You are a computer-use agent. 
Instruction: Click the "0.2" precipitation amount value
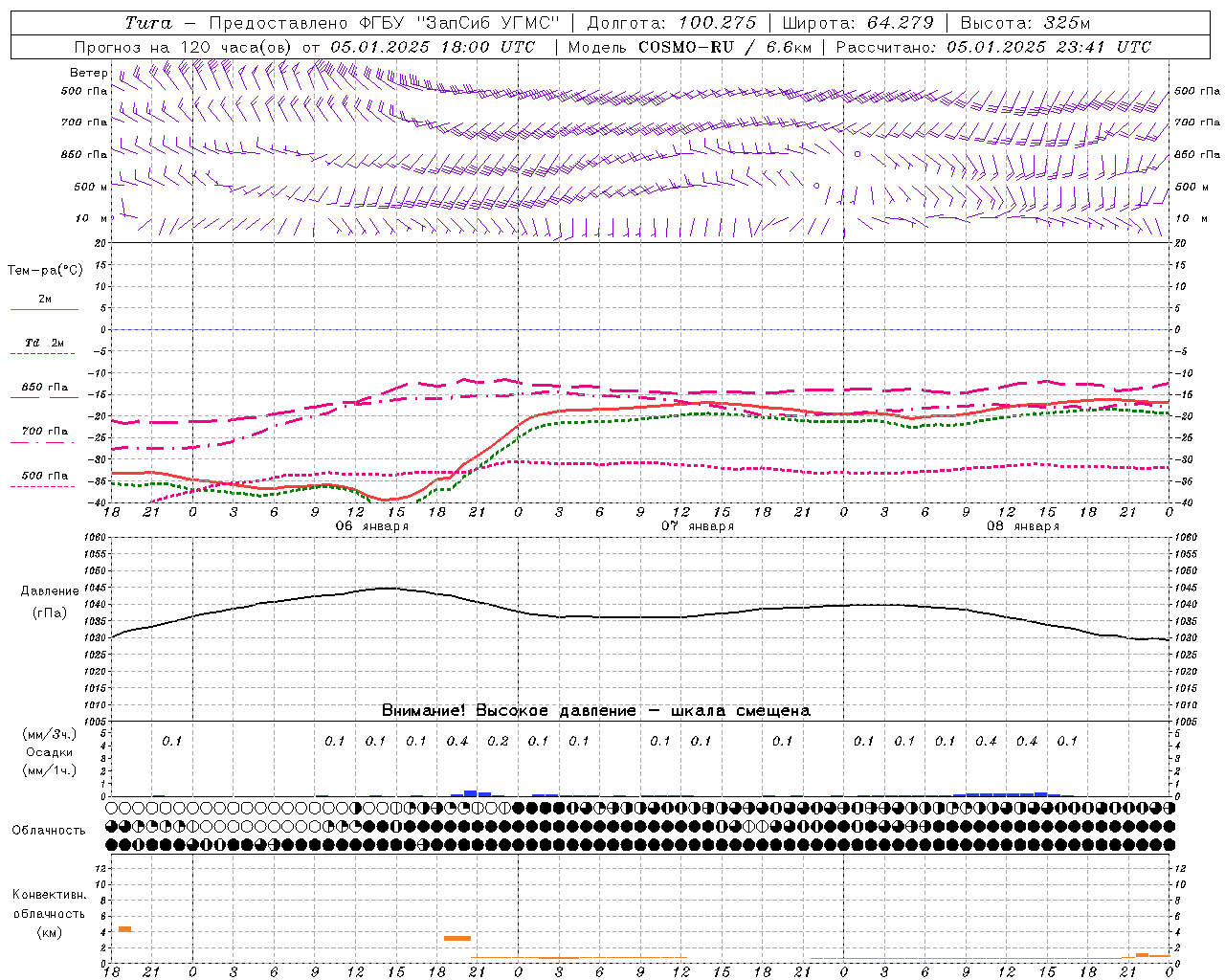click(498, 741)
